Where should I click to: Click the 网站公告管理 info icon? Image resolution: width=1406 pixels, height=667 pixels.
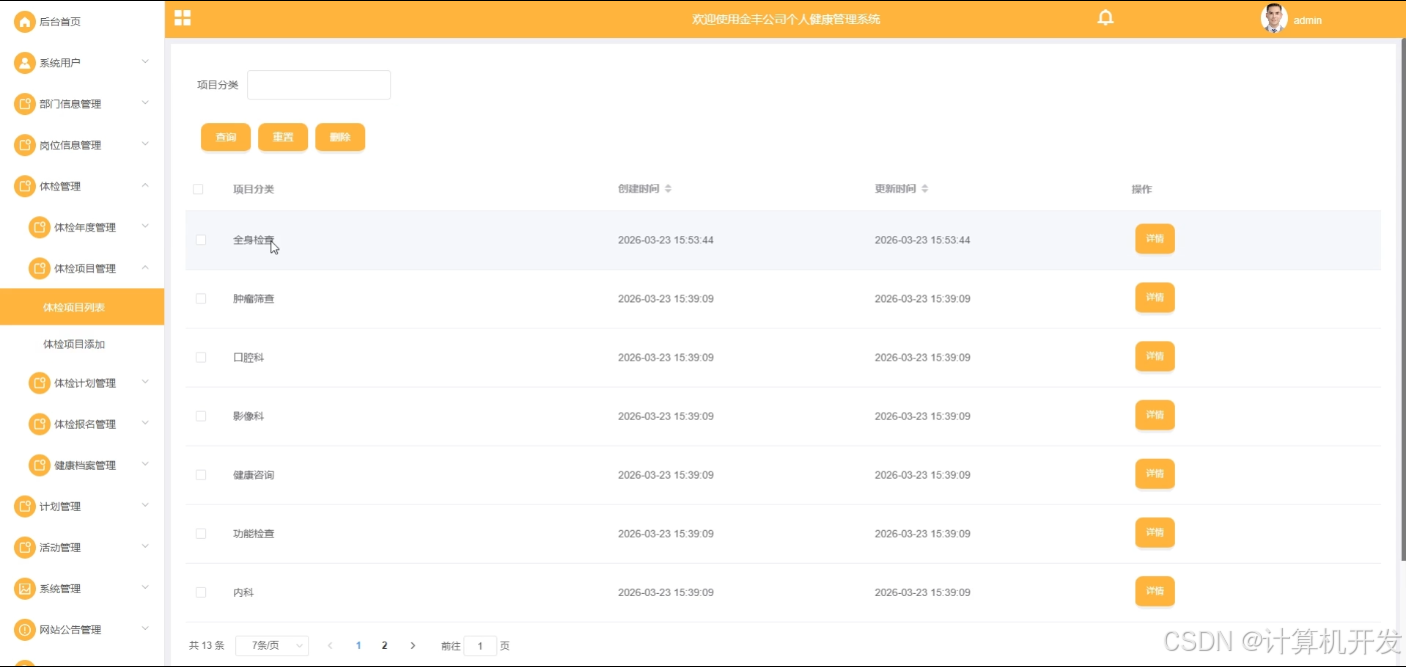pyautogui.click(x=25, y=629)
